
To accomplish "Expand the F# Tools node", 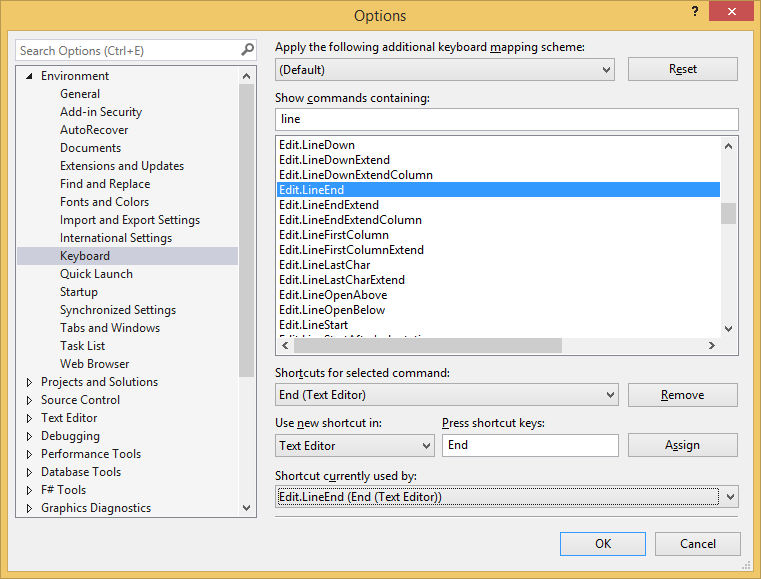I will click(x=29, y=490).
